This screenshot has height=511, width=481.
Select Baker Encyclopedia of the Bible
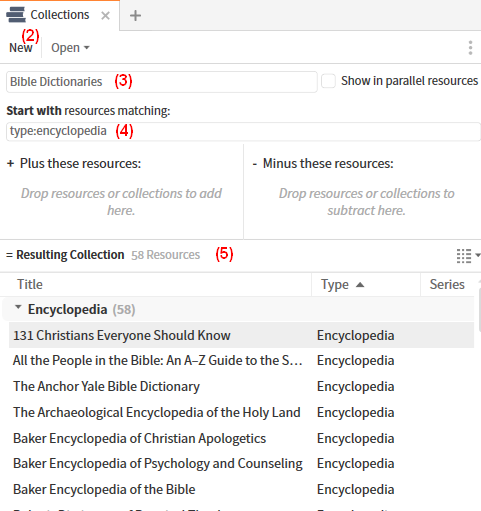[241, 490]
